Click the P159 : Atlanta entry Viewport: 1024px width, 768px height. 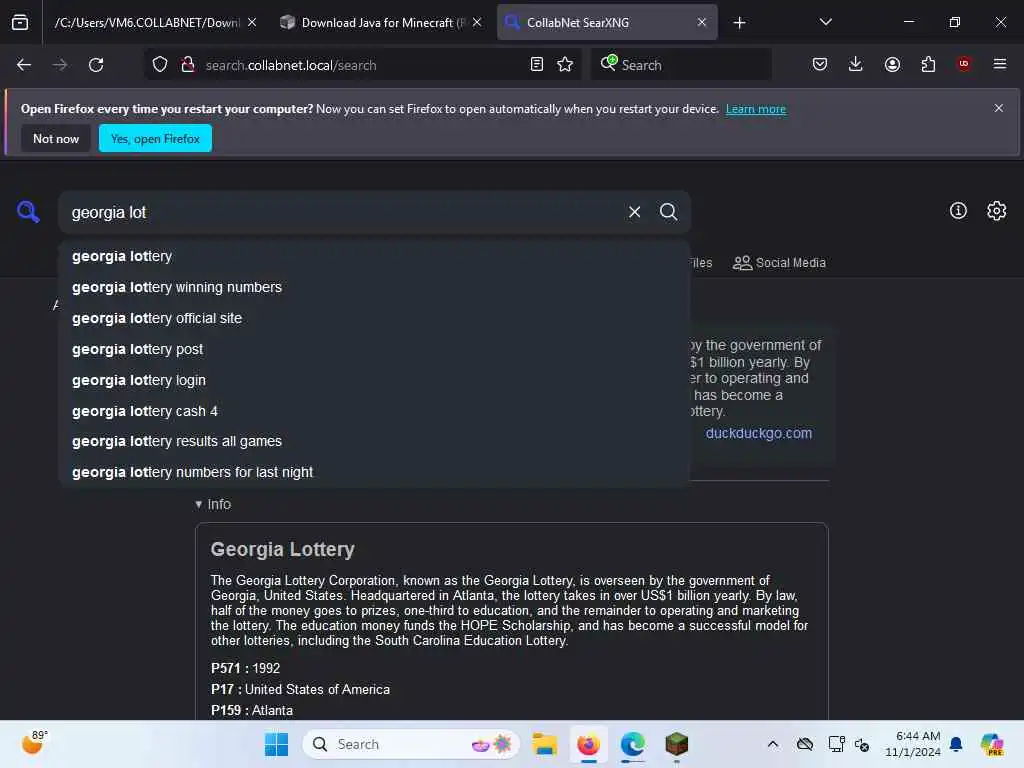(251, 710)
